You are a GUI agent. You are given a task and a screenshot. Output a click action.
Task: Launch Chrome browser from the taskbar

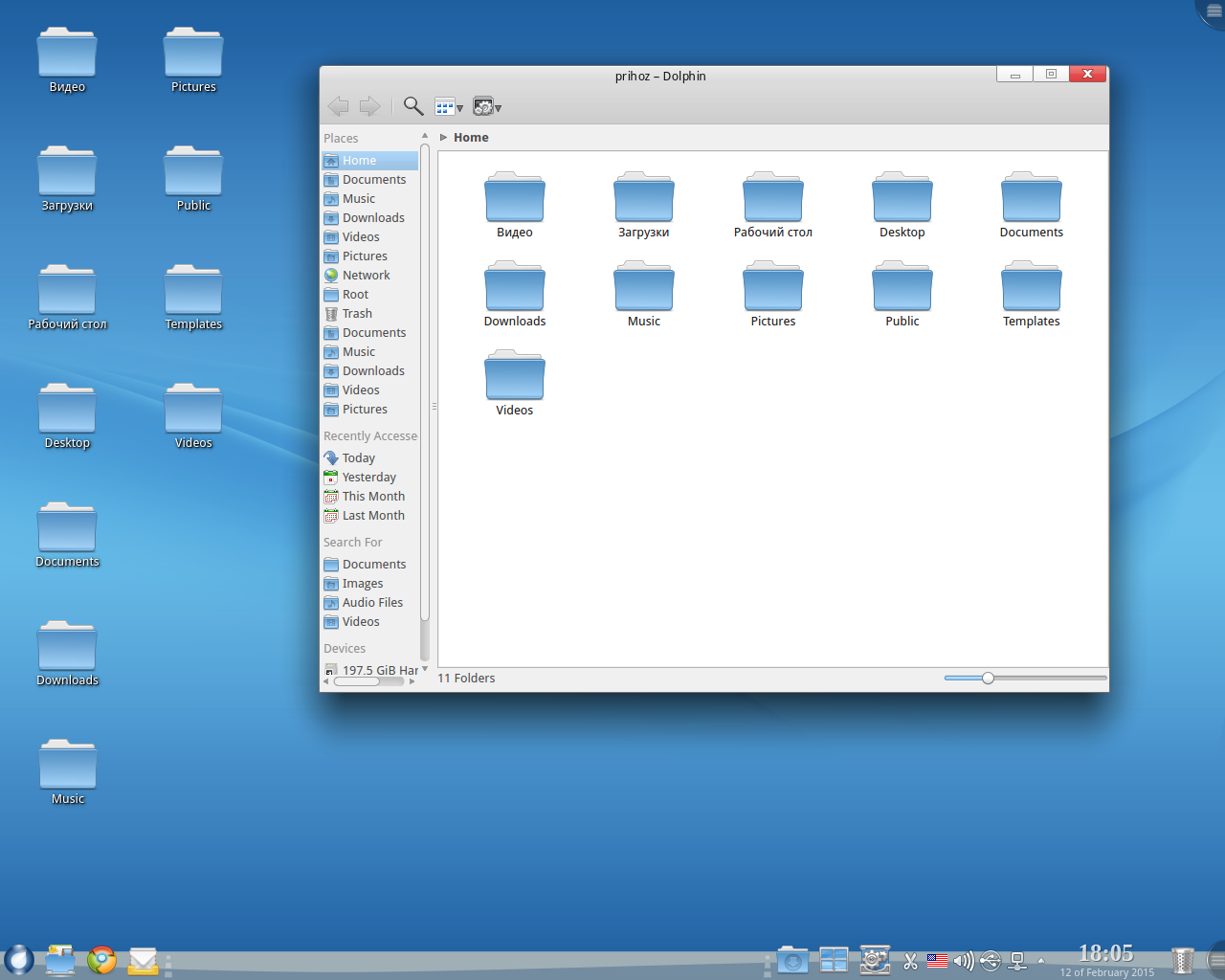click(101, 960)
